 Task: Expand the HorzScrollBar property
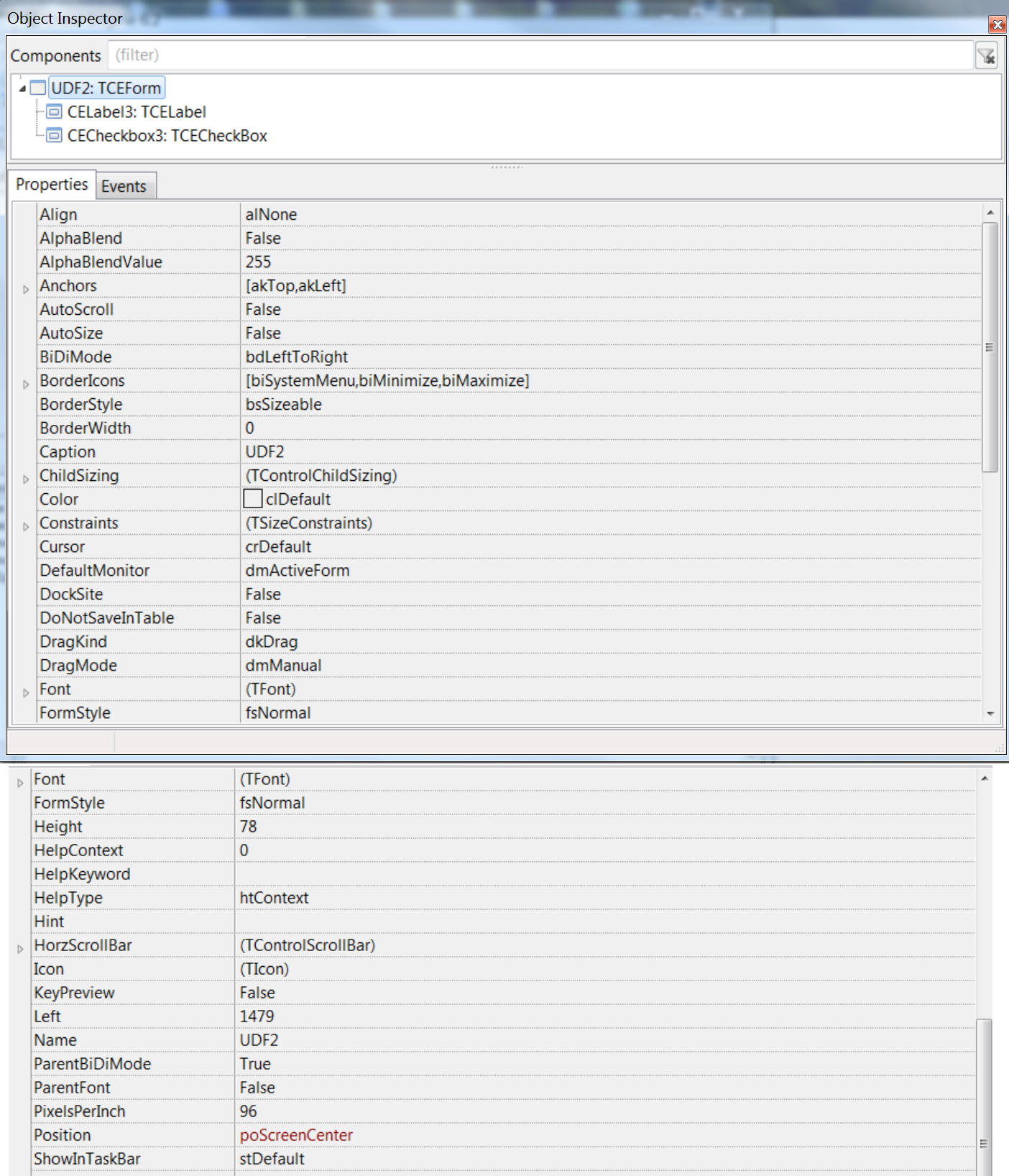click(20, 949)
